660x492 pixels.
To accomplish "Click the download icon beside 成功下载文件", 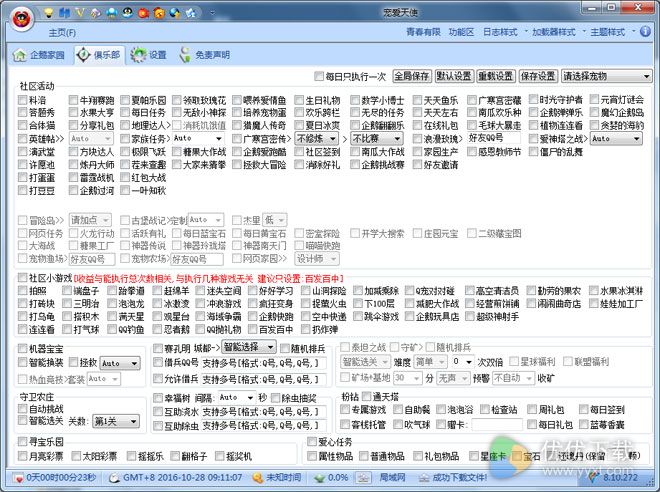I will (x=424, y=478).
